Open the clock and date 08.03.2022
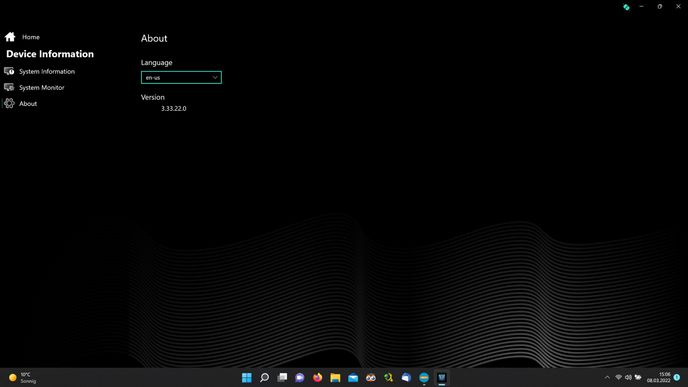This screenshot has height=387, width=688. (x=658, y=377)
